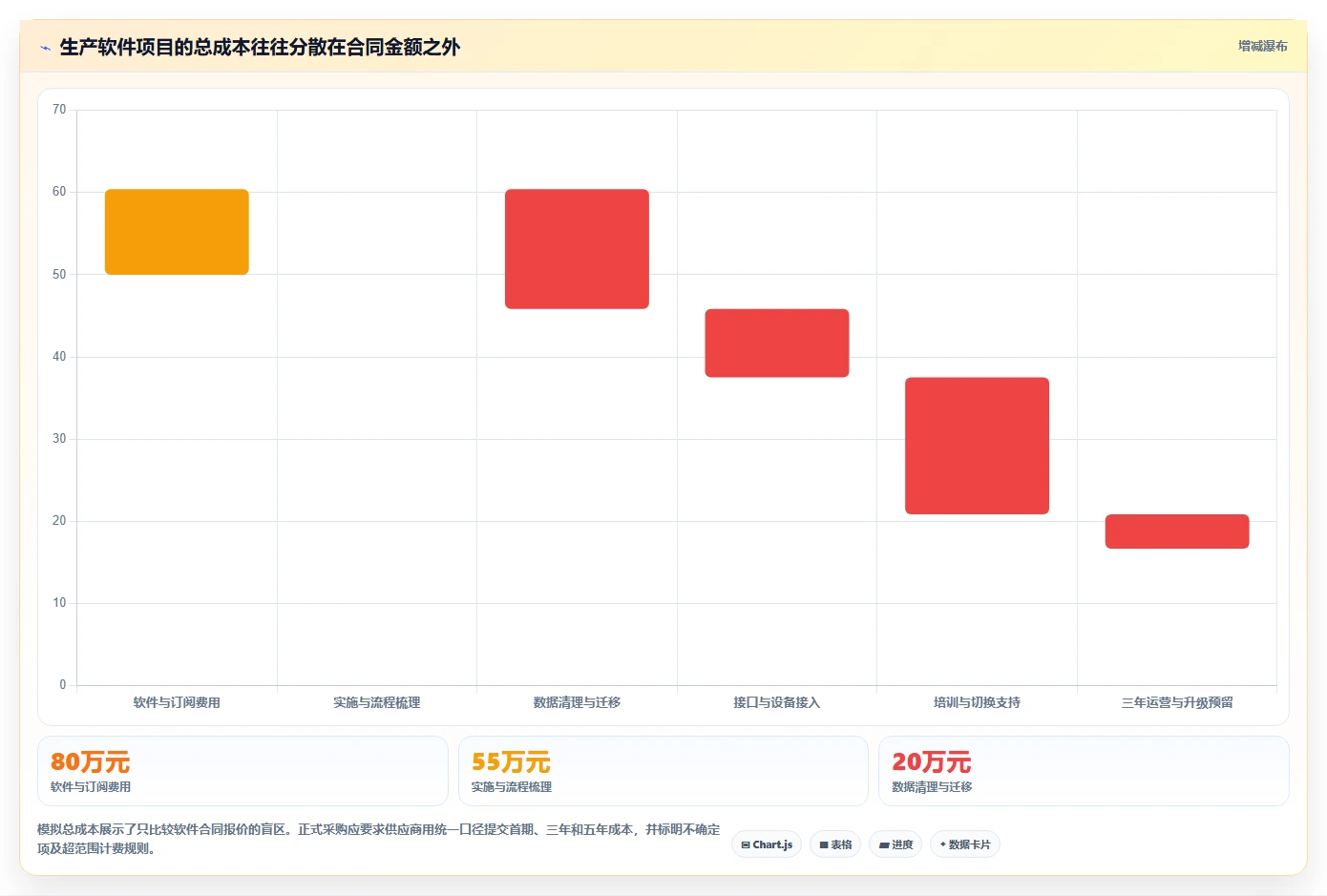This screenshot has width=1327, height=896.
Task: Click x-axis label 实施与流程梳理
Action: 376,702
